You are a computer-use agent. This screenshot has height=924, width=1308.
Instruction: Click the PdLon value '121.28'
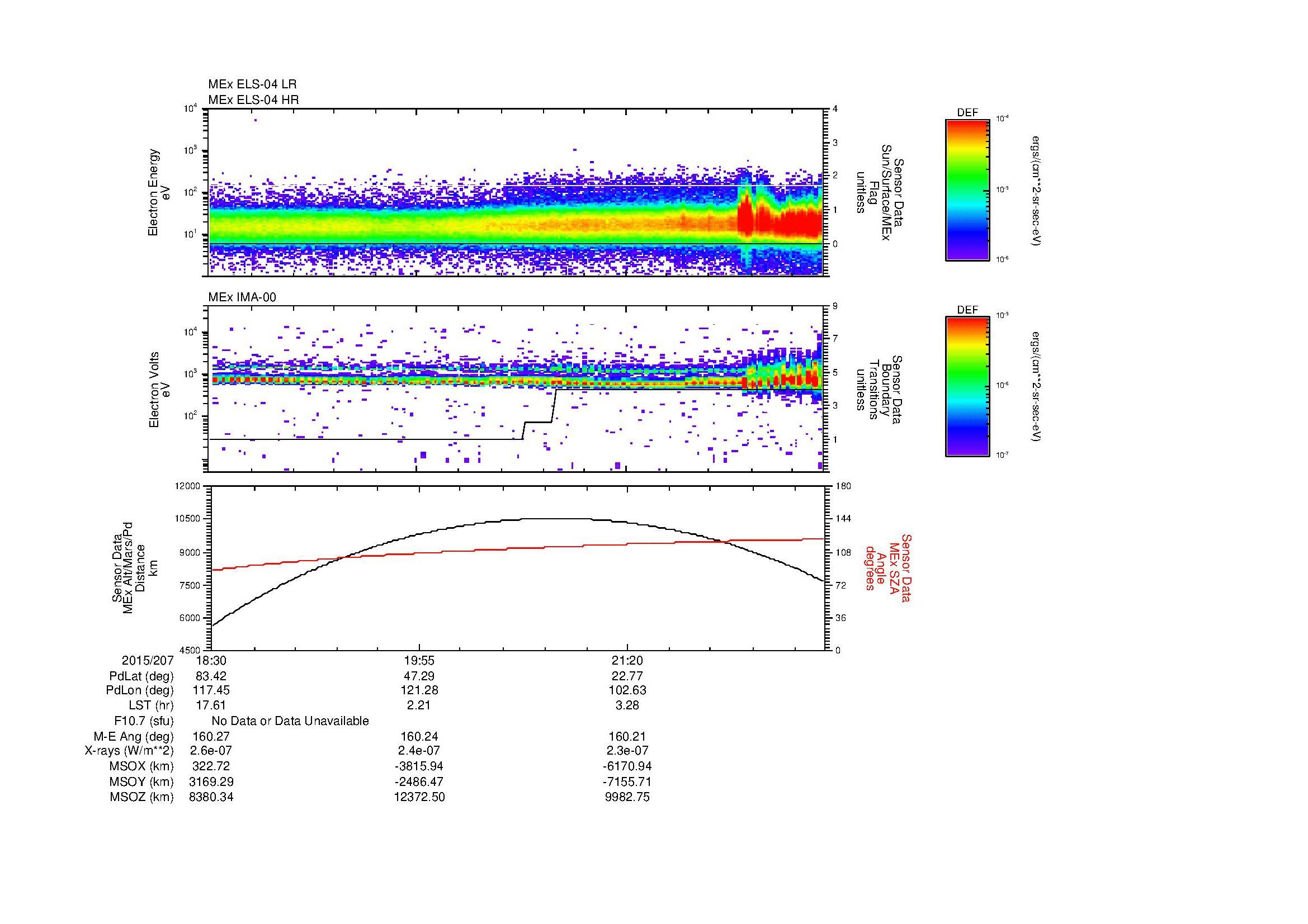(419, 690)
